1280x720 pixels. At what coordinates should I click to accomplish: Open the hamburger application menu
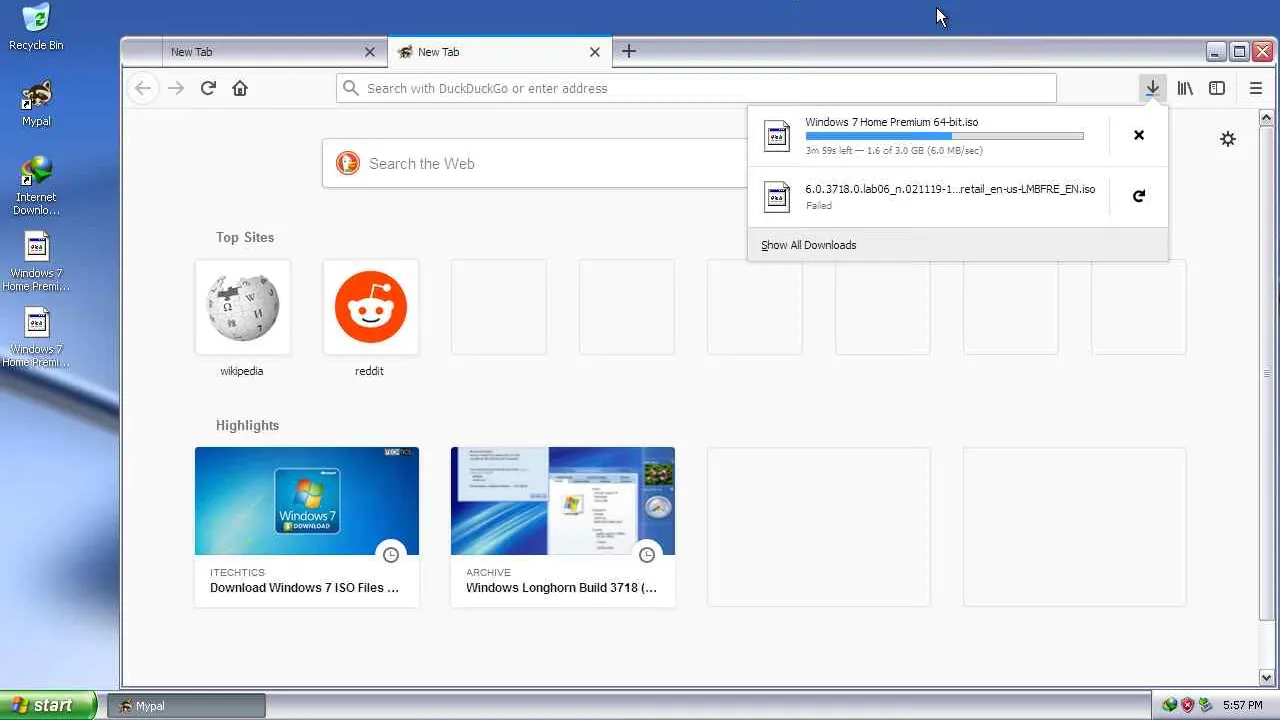[x=1256, y=88]
